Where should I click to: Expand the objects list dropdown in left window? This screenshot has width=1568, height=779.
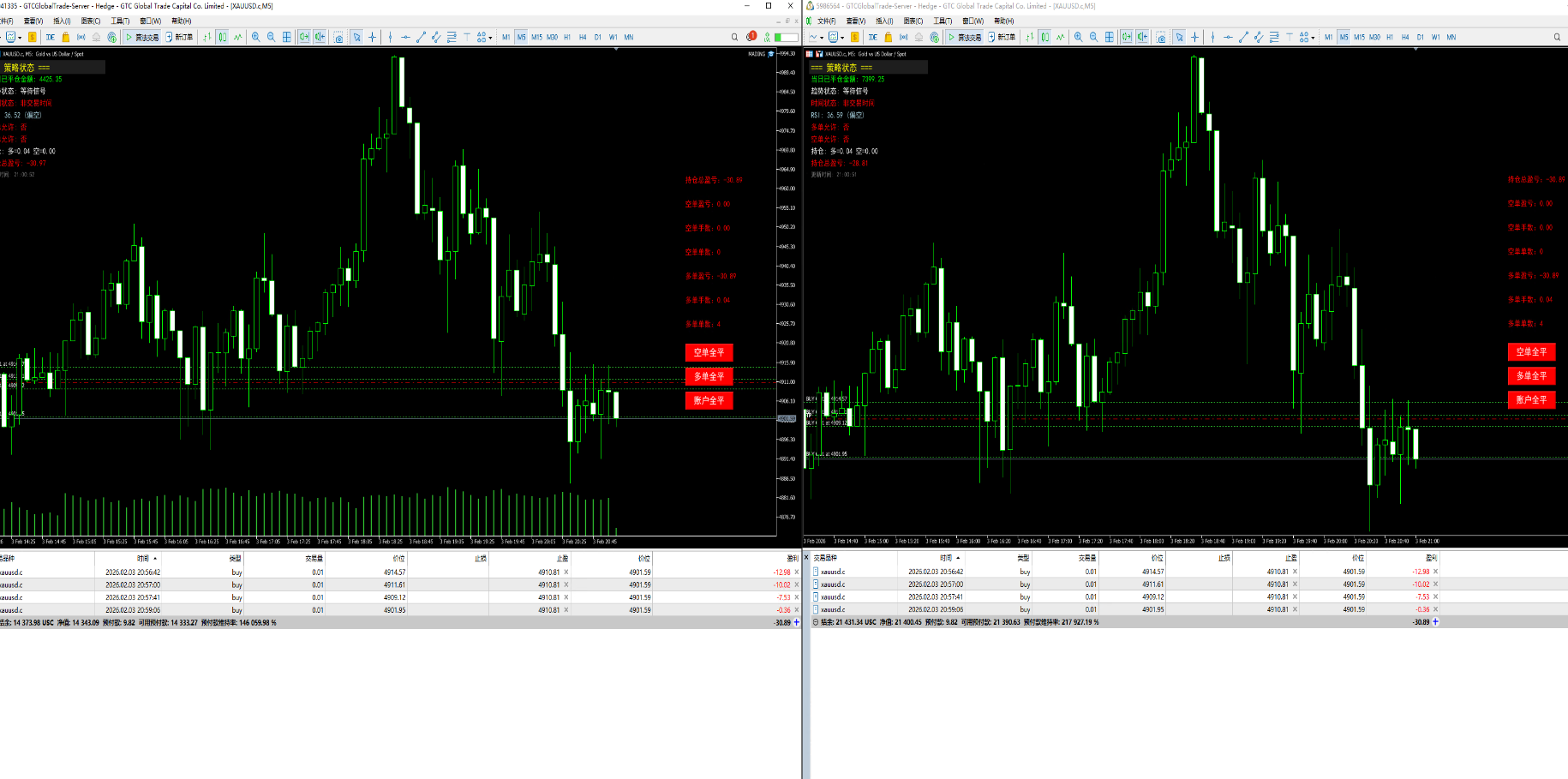[490, 37]
